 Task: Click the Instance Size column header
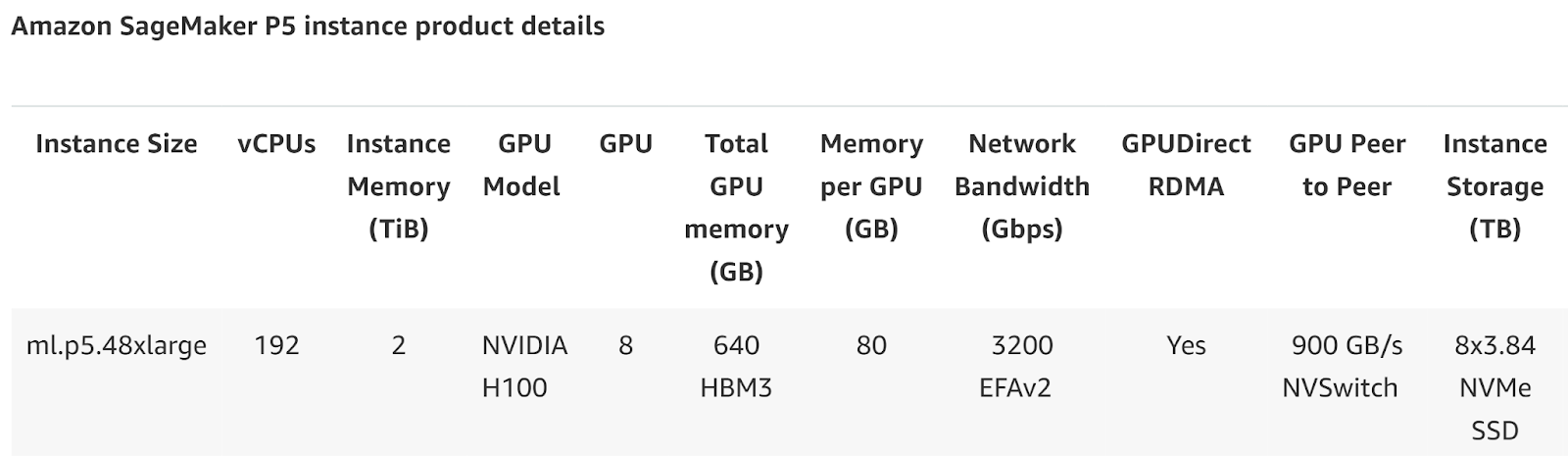[116, 144]
